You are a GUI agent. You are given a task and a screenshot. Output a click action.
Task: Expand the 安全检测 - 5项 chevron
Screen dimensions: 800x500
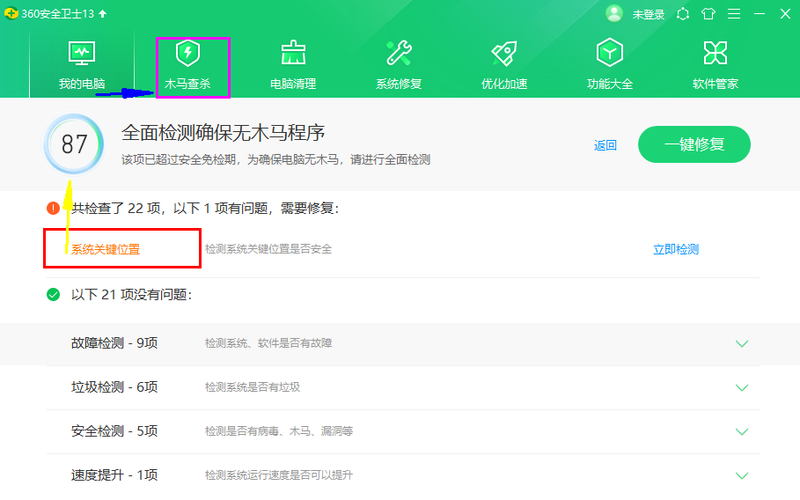[742, 431]
